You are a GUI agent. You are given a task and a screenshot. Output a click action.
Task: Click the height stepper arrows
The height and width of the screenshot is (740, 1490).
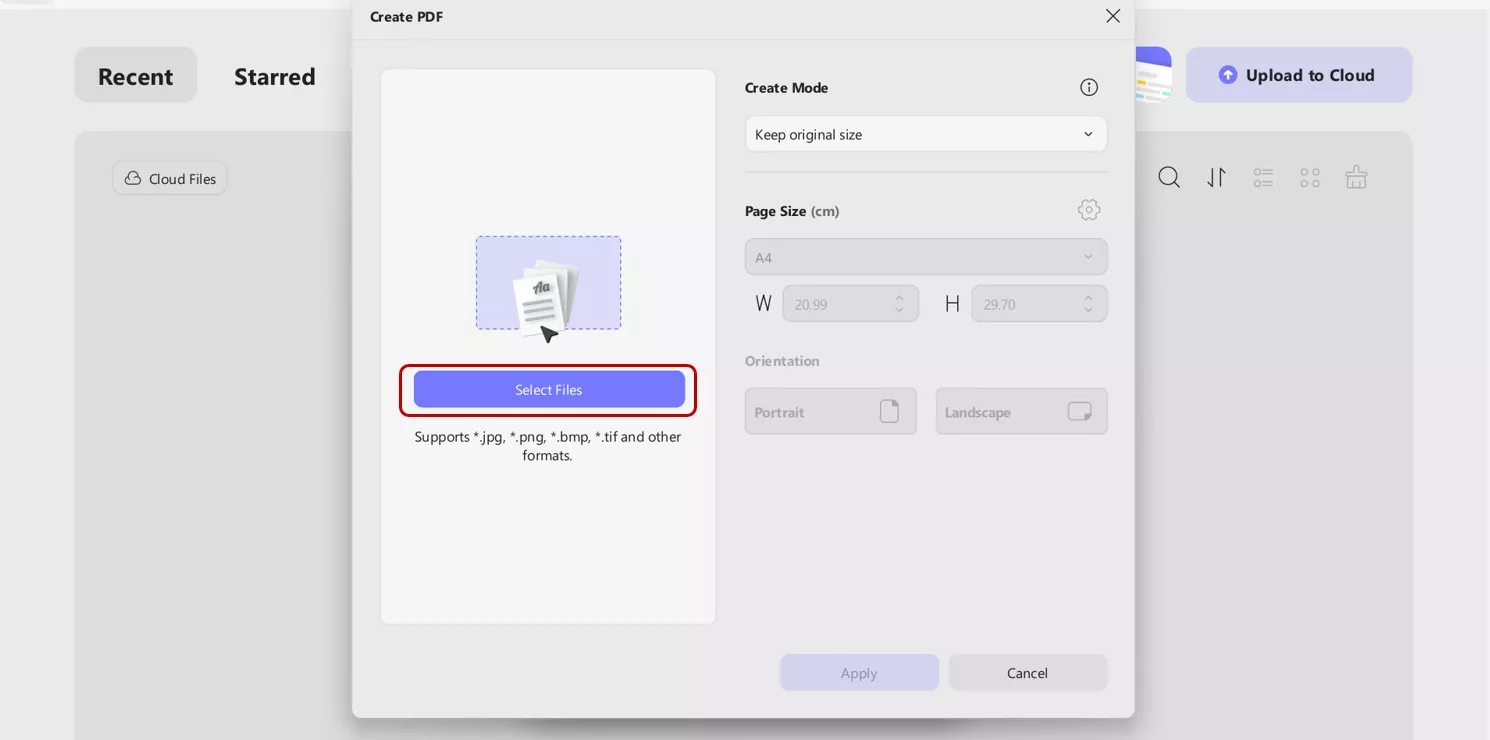pyautogui.click(x=1088, y=304)
